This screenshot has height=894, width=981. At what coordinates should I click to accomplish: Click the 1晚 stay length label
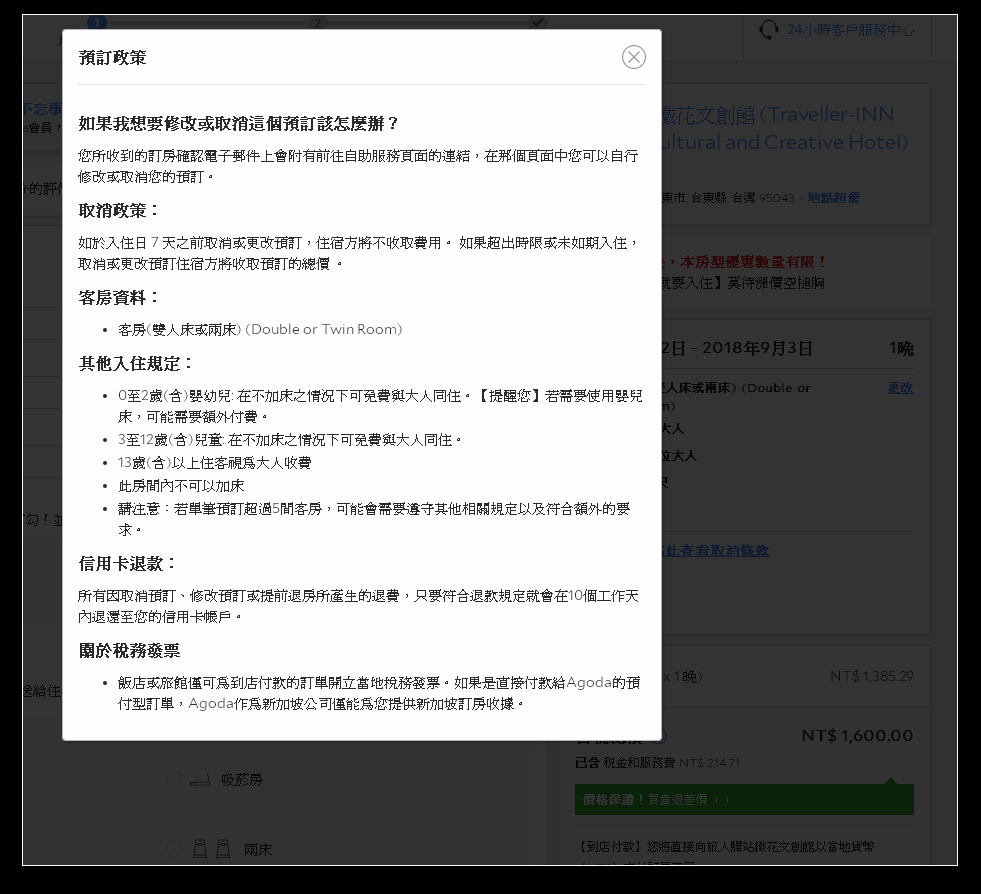click(x=901, y=348)
